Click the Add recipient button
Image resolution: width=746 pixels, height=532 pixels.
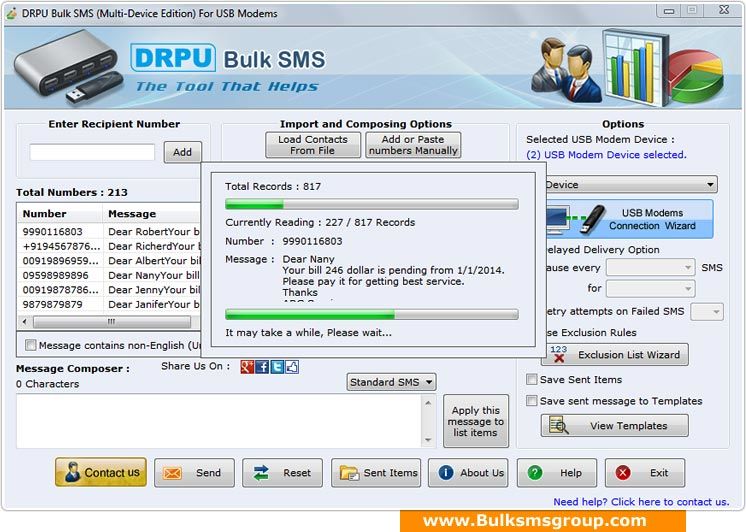click(x=182, y=152)
